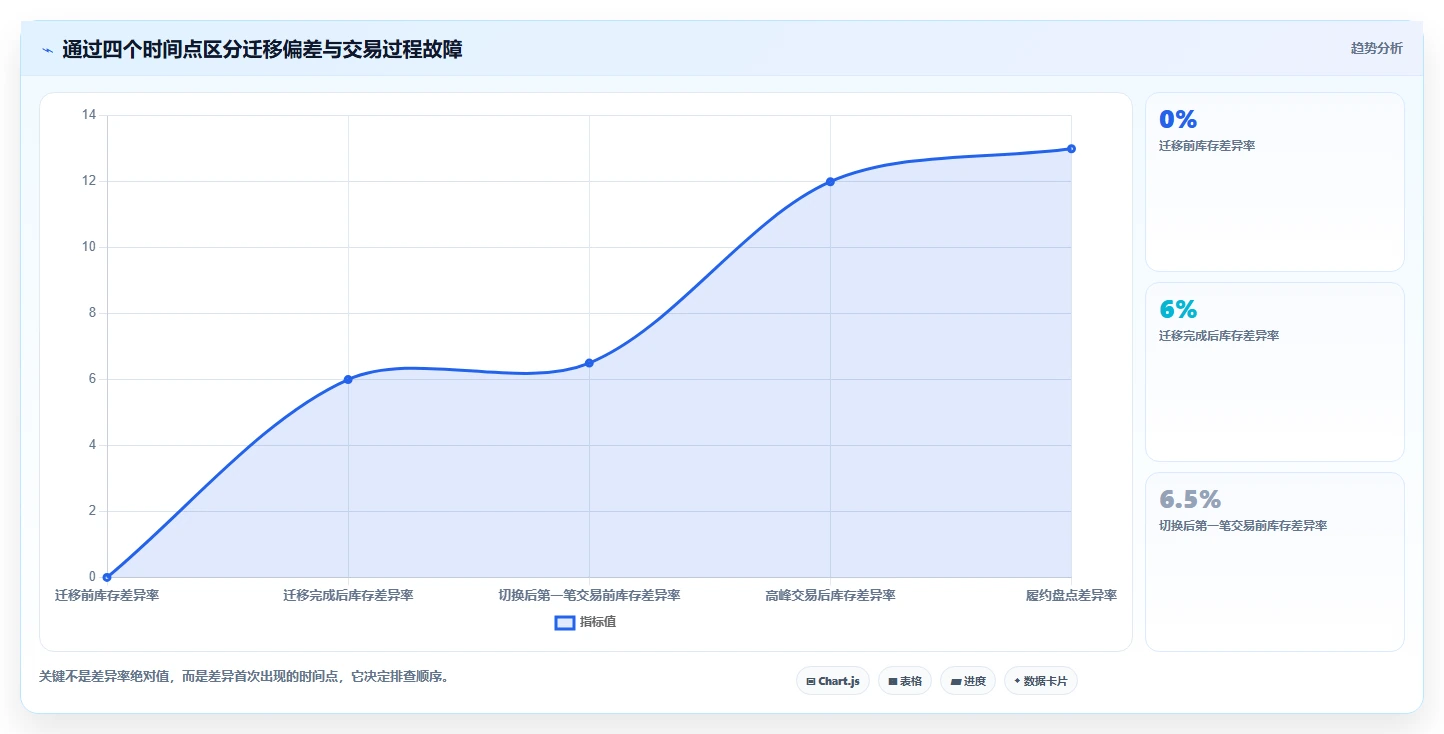Open the 6.5% 切换后第一笔交易前库存差异率 card

pos(1274,562)
